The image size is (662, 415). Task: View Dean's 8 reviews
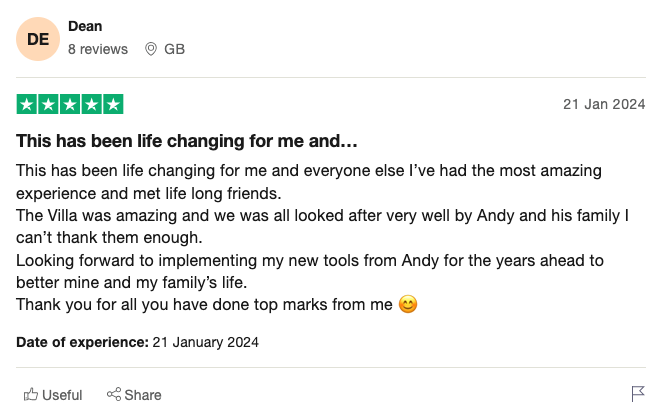pos(98,49)
